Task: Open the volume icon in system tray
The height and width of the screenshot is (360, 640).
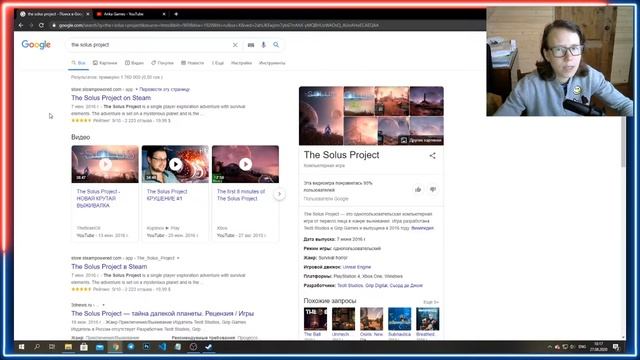Action: pos(573,347)
